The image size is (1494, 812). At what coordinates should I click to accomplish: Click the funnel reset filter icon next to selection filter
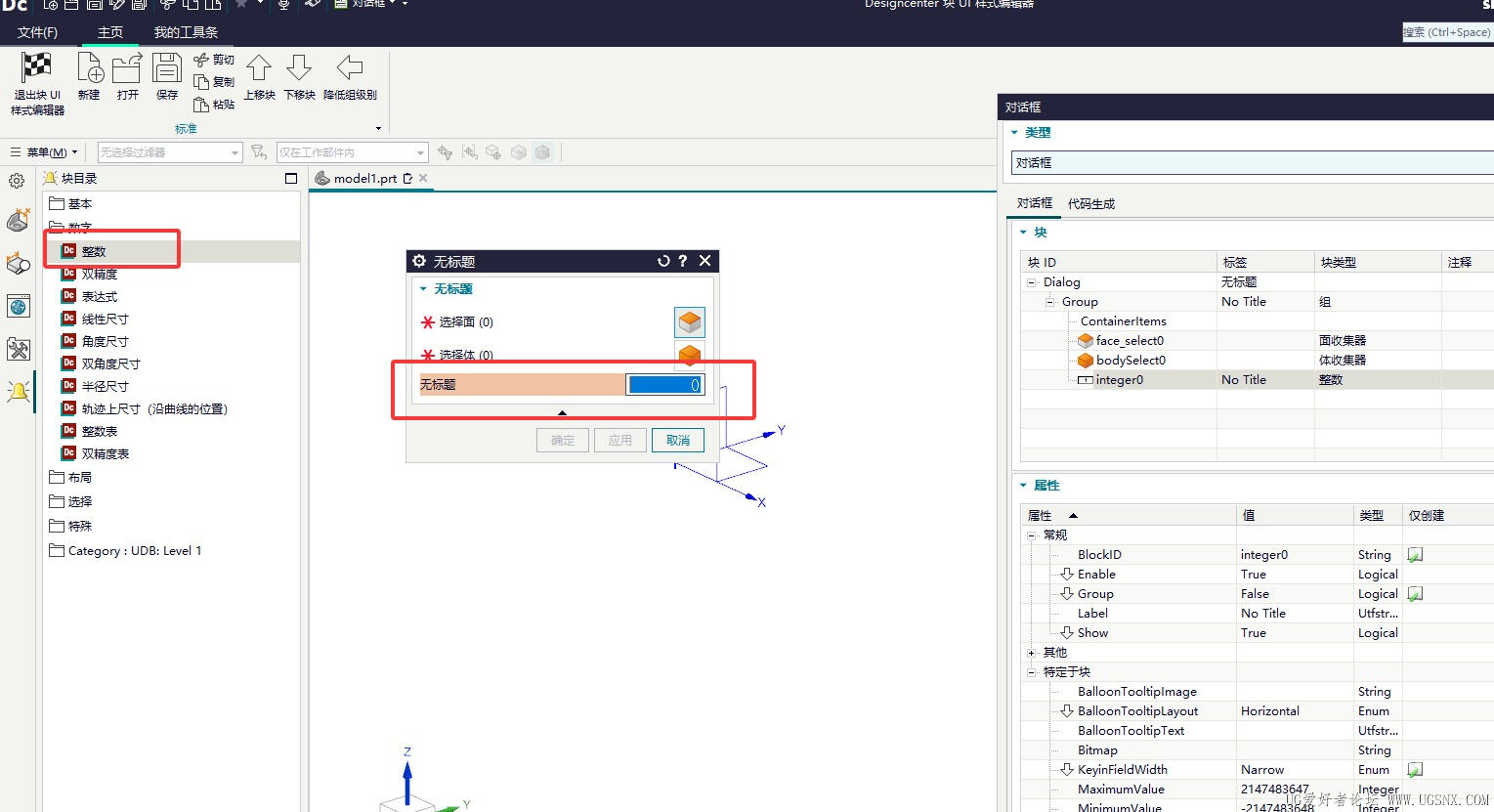tap(259, 152)
